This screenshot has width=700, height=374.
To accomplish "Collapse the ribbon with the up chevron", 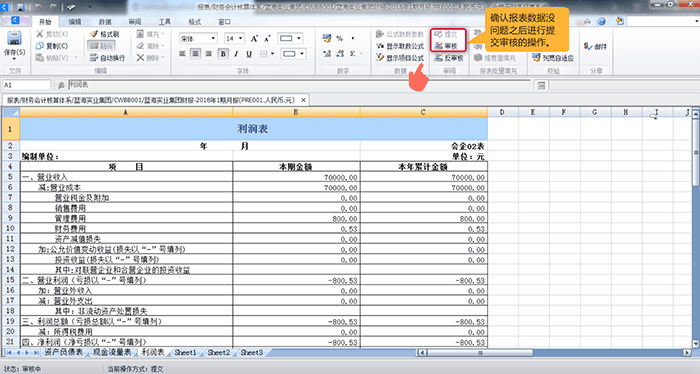I will pos(588,21).
